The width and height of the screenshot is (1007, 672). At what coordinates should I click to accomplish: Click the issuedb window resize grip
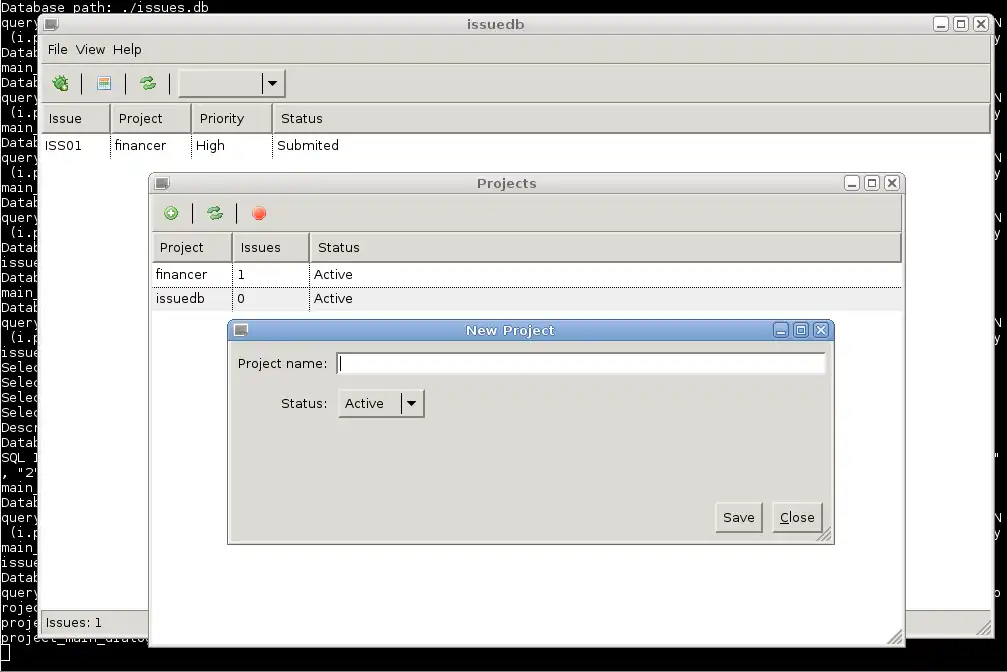983,628
